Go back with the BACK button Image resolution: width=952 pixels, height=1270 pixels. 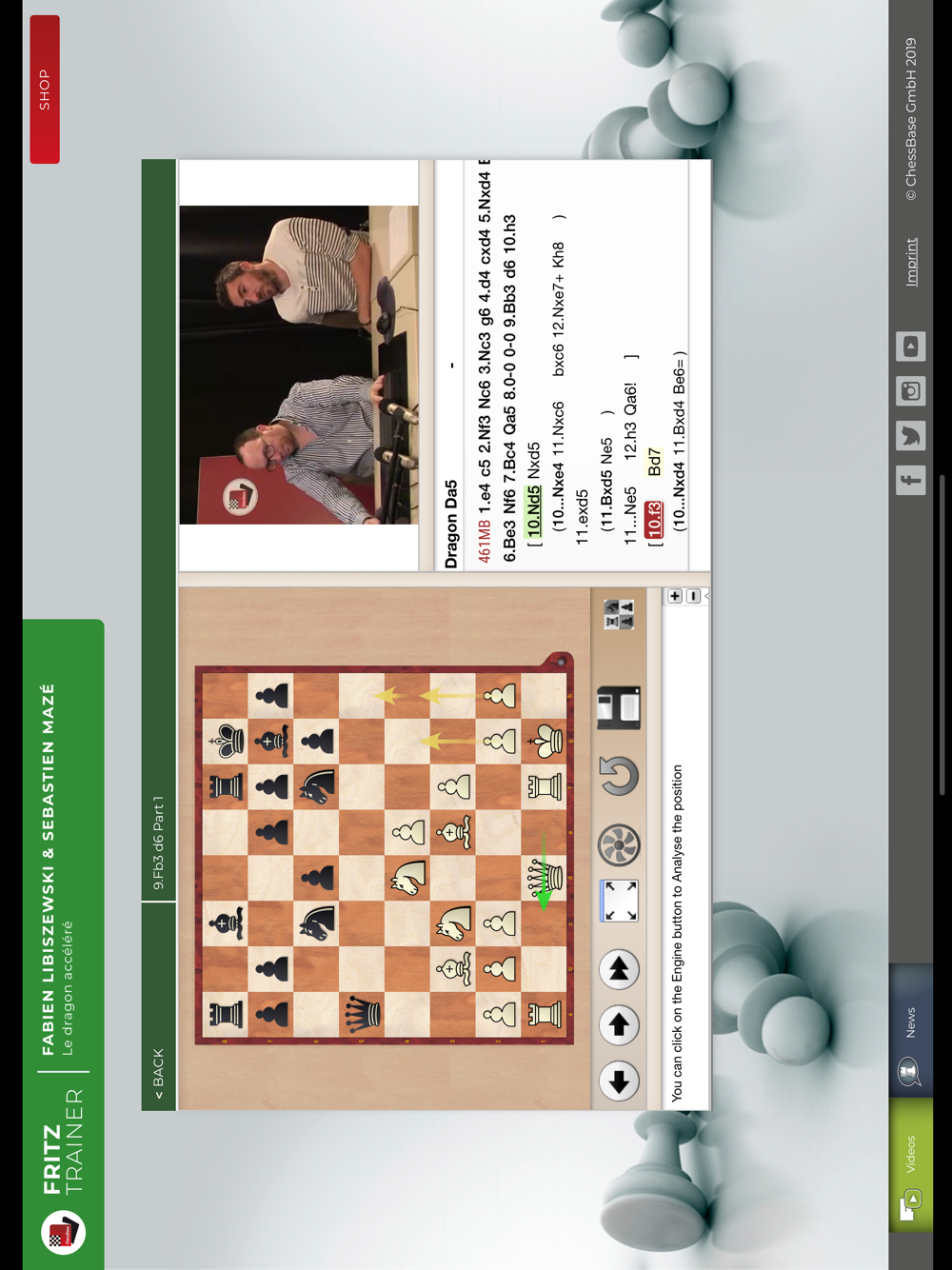coord(158,1074)
